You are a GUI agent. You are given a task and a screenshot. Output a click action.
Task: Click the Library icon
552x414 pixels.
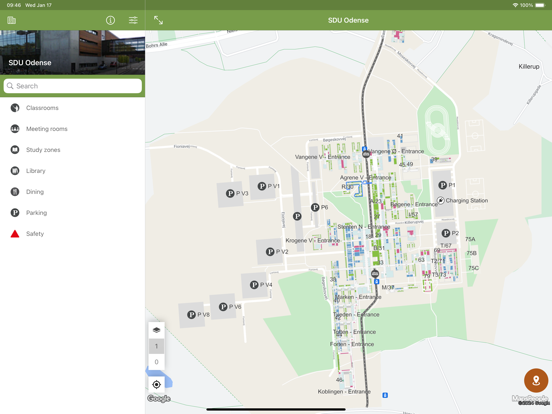point(15,171)
